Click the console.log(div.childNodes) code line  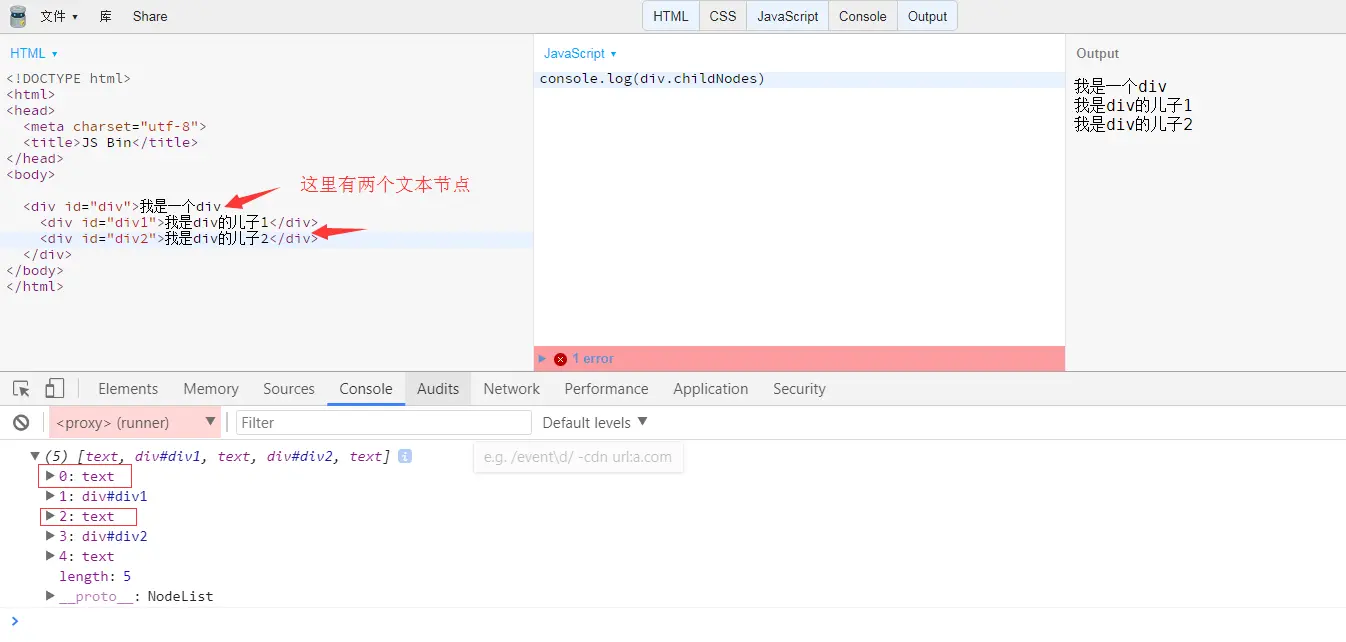(652, 79)
